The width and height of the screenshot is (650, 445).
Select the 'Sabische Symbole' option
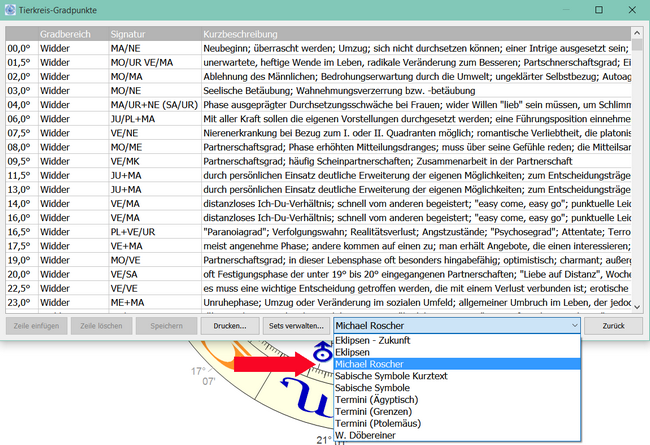point(457,388)
